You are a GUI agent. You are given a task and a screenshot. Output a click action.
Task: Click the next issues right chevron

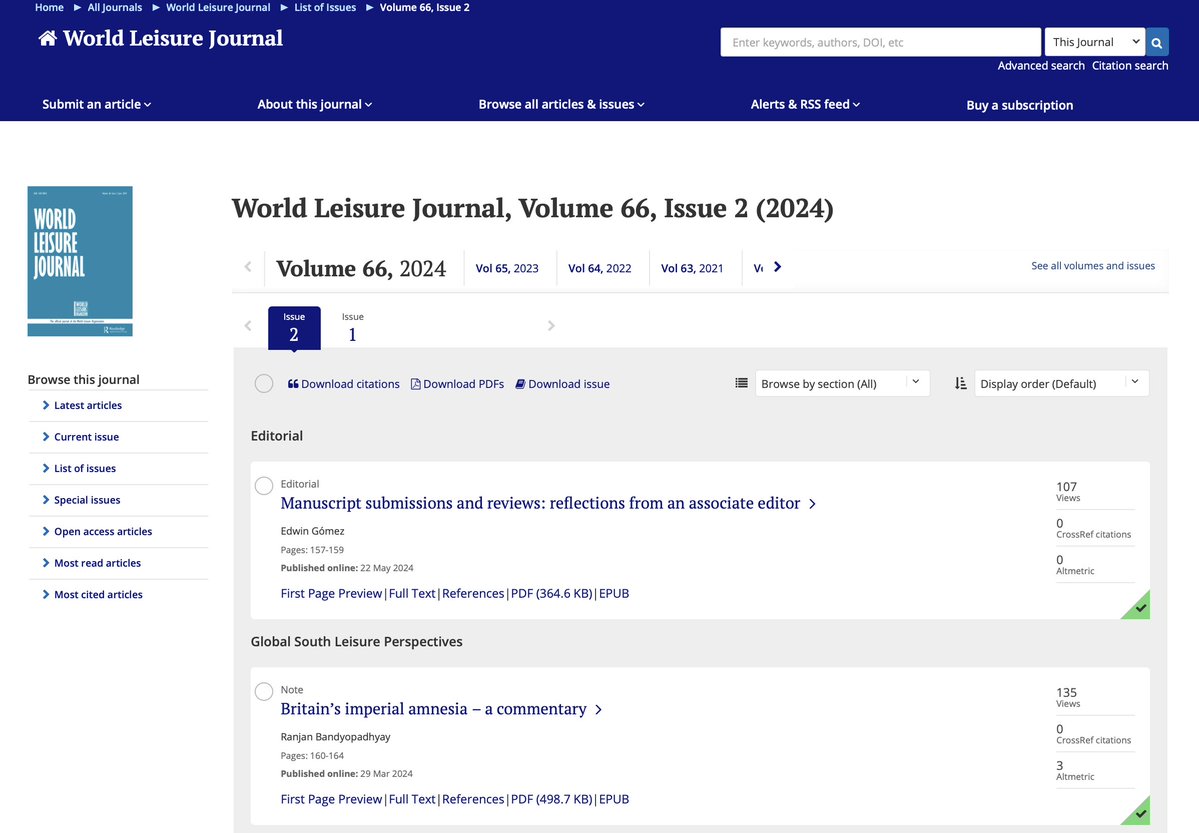coord(551,326)
